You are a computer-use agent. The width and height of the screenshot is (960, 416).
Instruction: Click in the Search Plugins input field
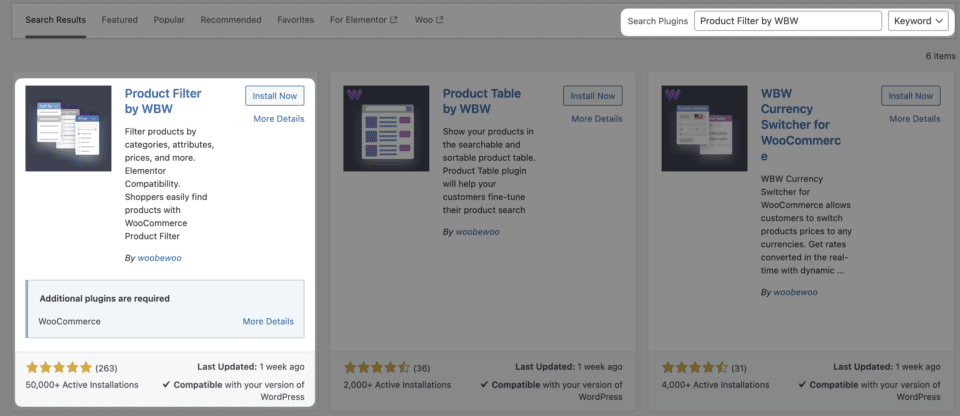tap(788, 21)
